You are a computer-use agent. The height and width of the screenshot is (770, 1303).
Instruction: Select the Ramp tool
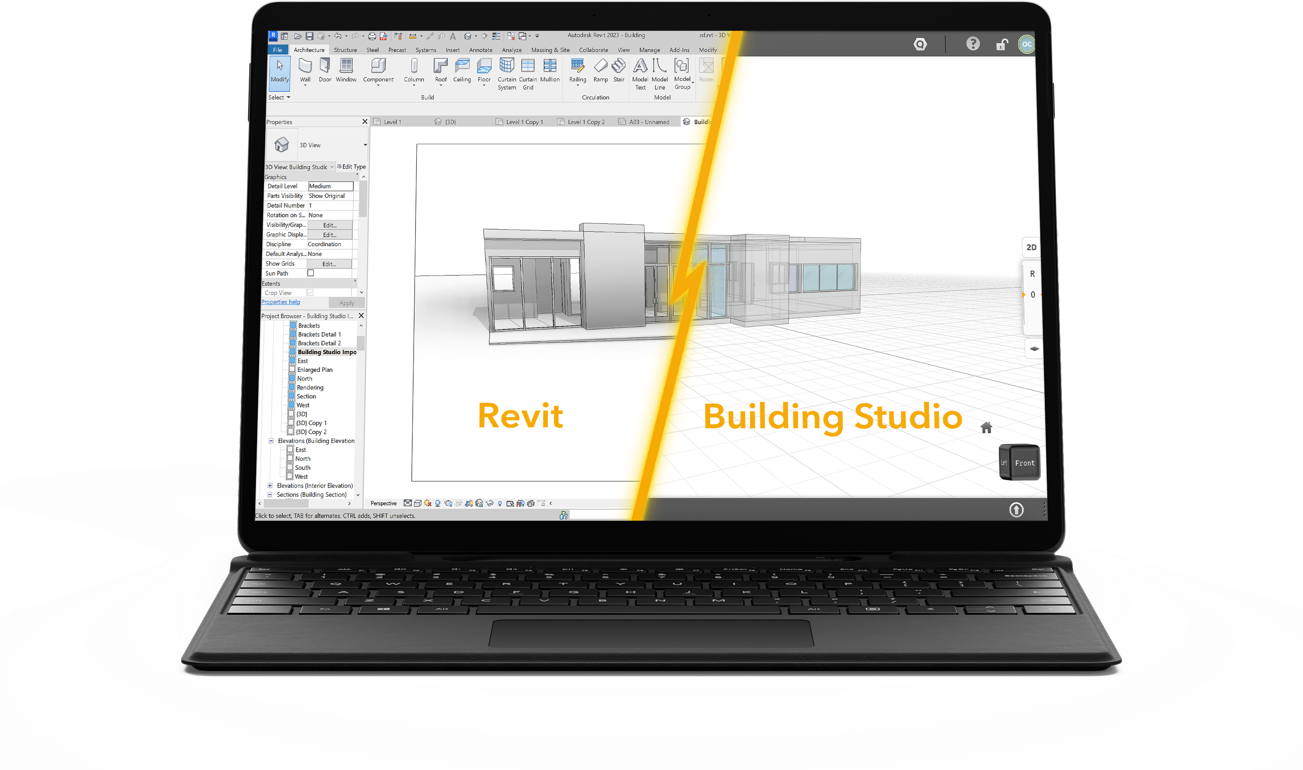(x=600, y=71)
